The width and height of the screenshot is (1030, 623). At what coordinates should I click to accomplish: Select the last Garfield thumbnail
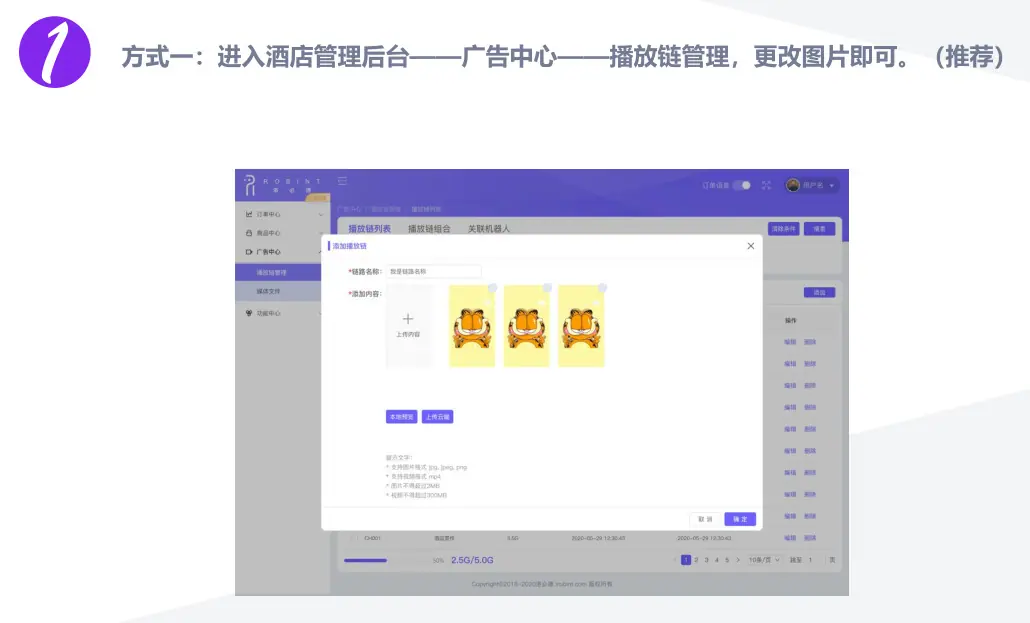point(581,327)
